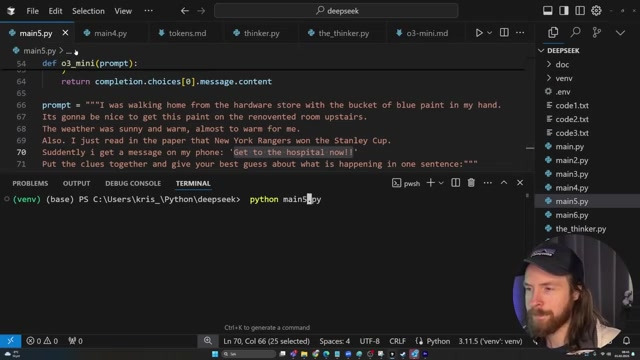Open code1.txt in the explorer

point(572,106)
